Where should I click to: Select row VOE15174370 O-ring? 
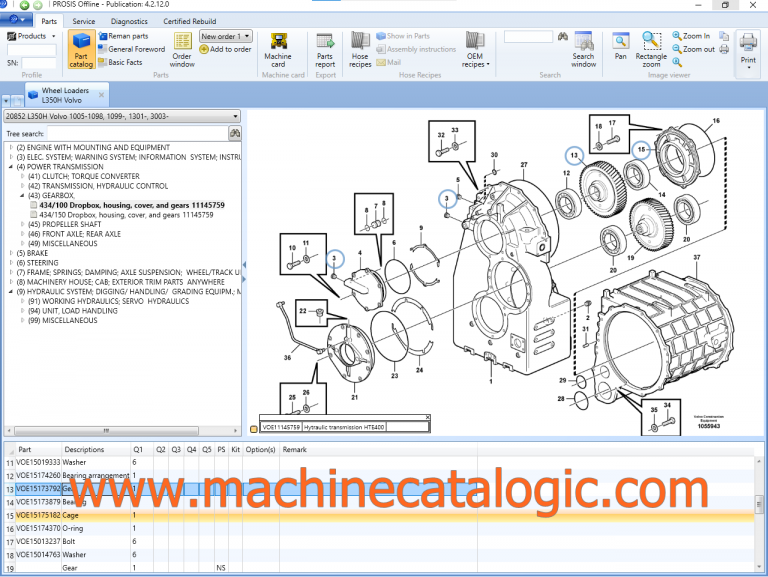pyautogui.click(x=380, y=529)
